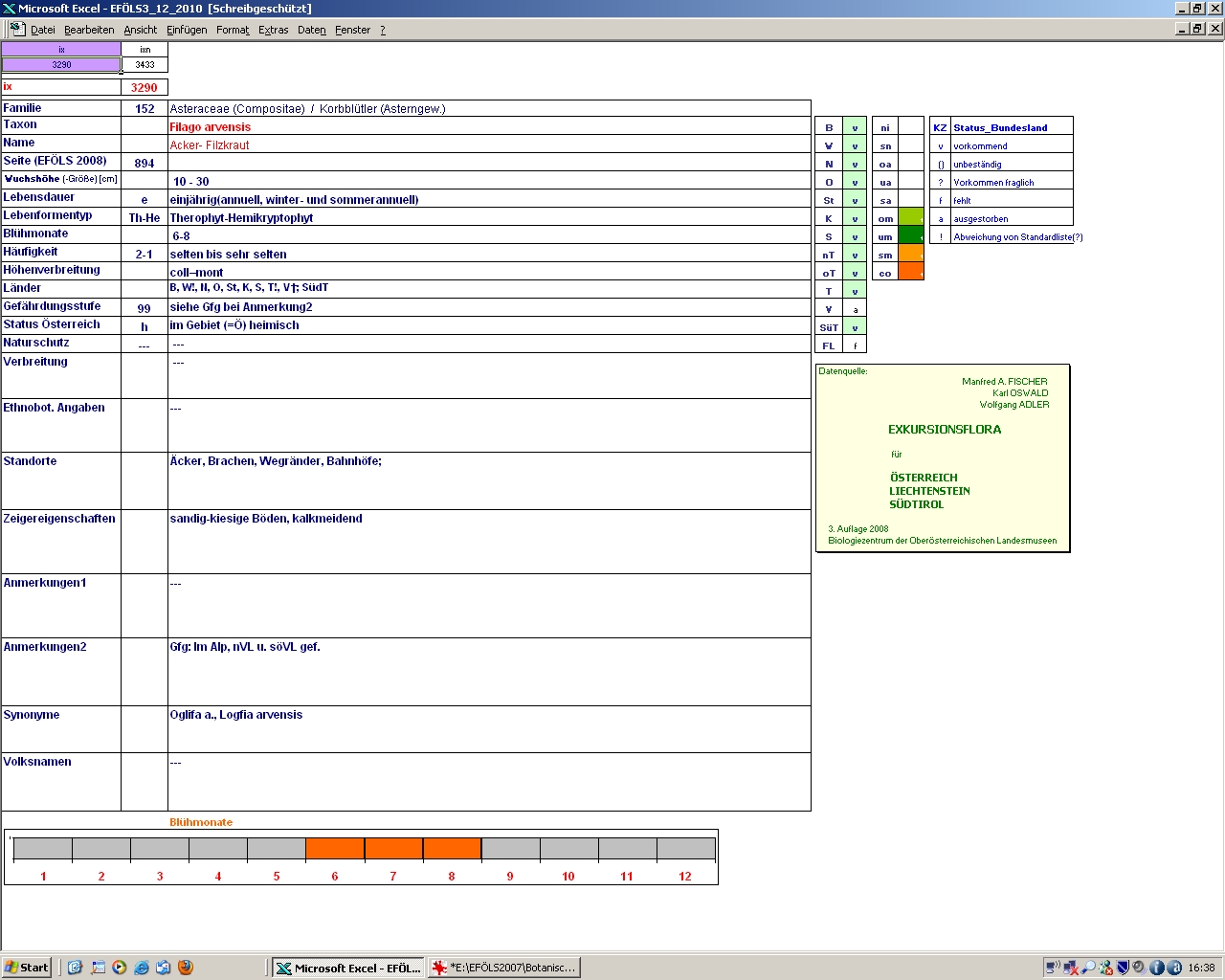Screen dimensions: 1225x980
Task: Click the Excel workbook icon in menu bar
Action: click(17, 29)
